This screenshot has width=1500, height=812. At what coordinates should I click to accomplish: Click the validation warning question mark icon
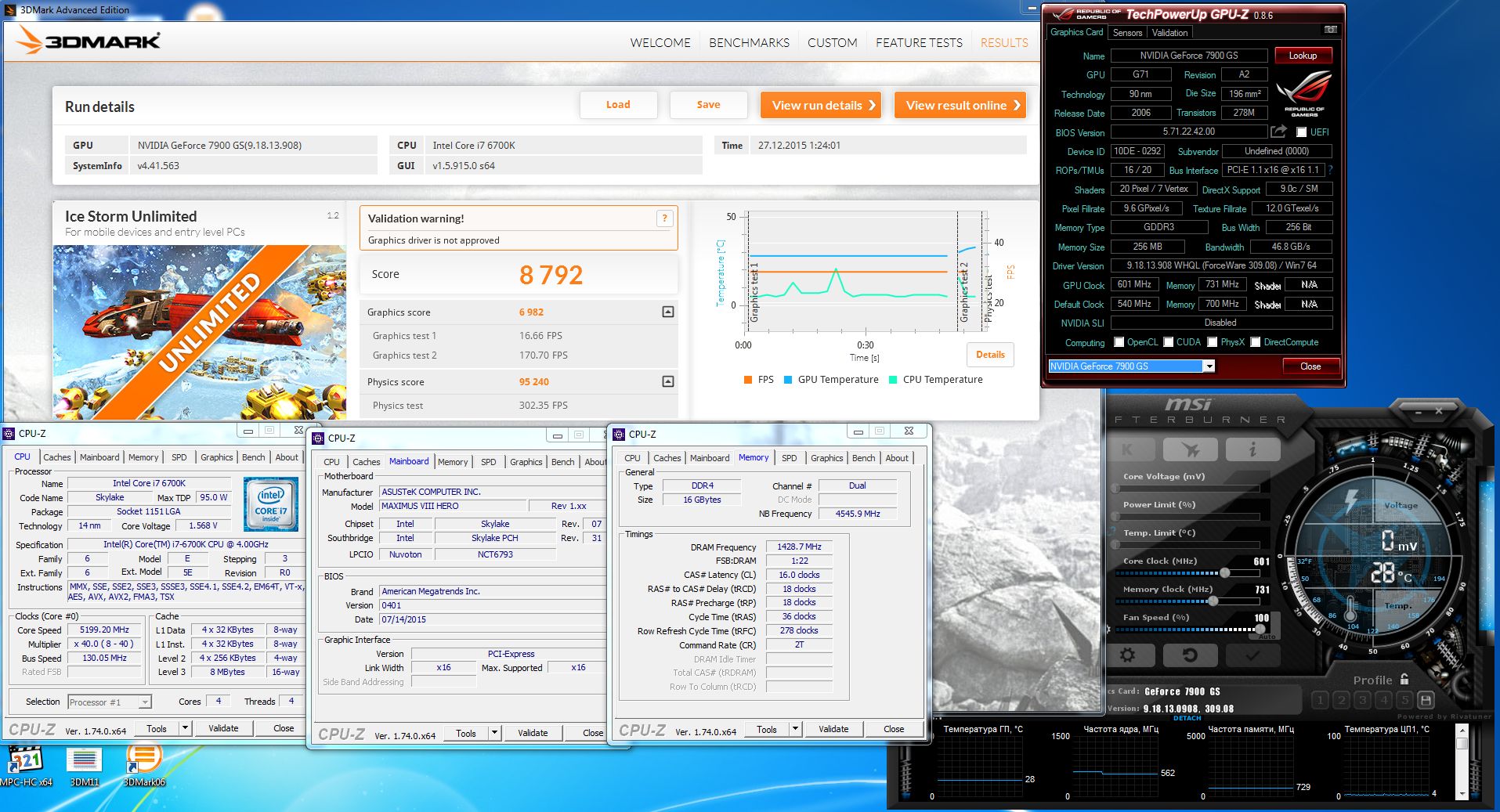tap(664, 218)
